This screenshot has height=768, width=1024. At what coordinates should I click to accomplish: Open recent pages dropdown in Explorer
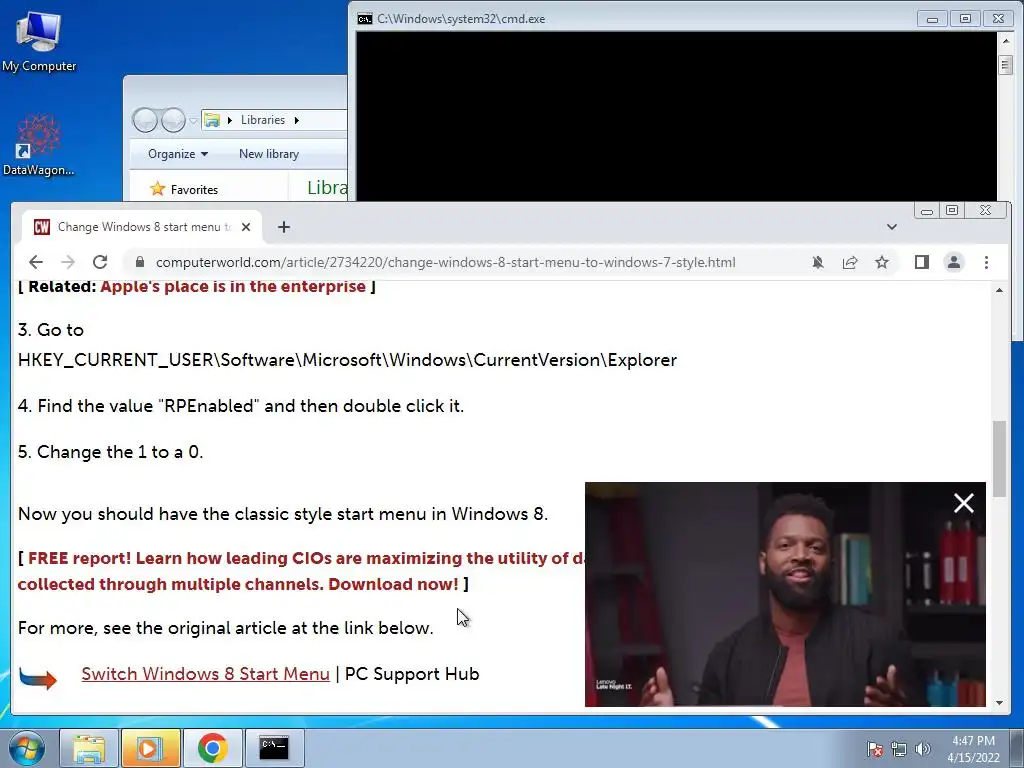193,120
